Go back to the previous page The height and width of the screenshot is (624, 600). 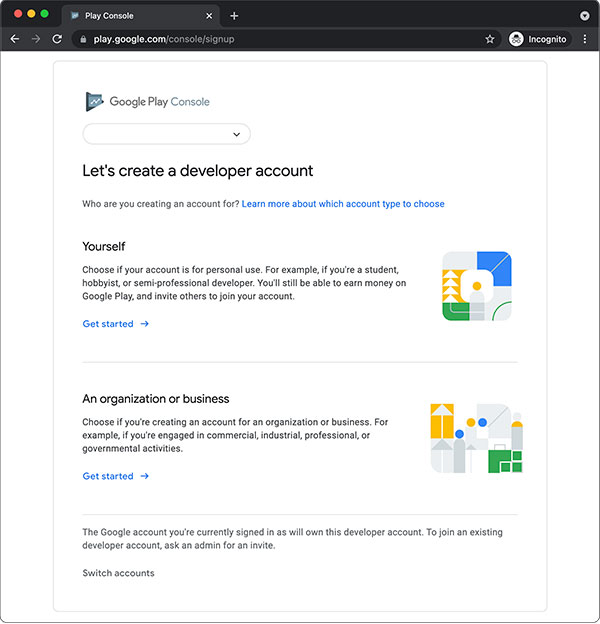point(15,39)
